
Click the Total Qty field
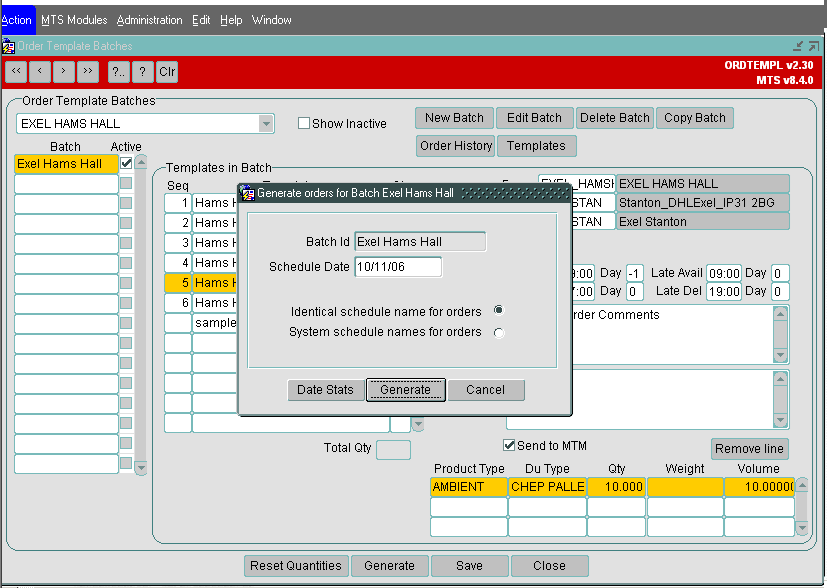[393, 450]
